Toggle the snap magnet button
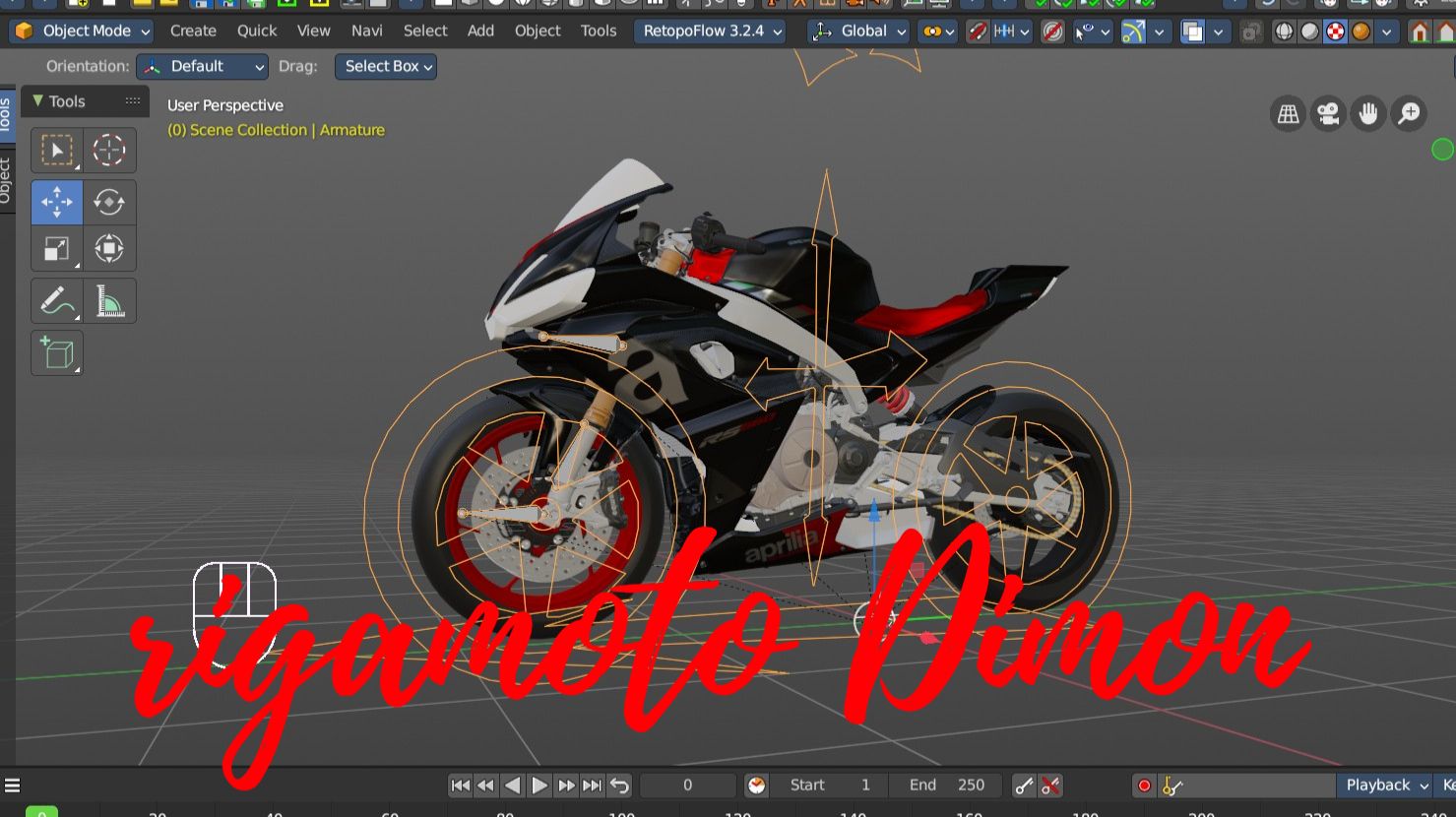 978,31
